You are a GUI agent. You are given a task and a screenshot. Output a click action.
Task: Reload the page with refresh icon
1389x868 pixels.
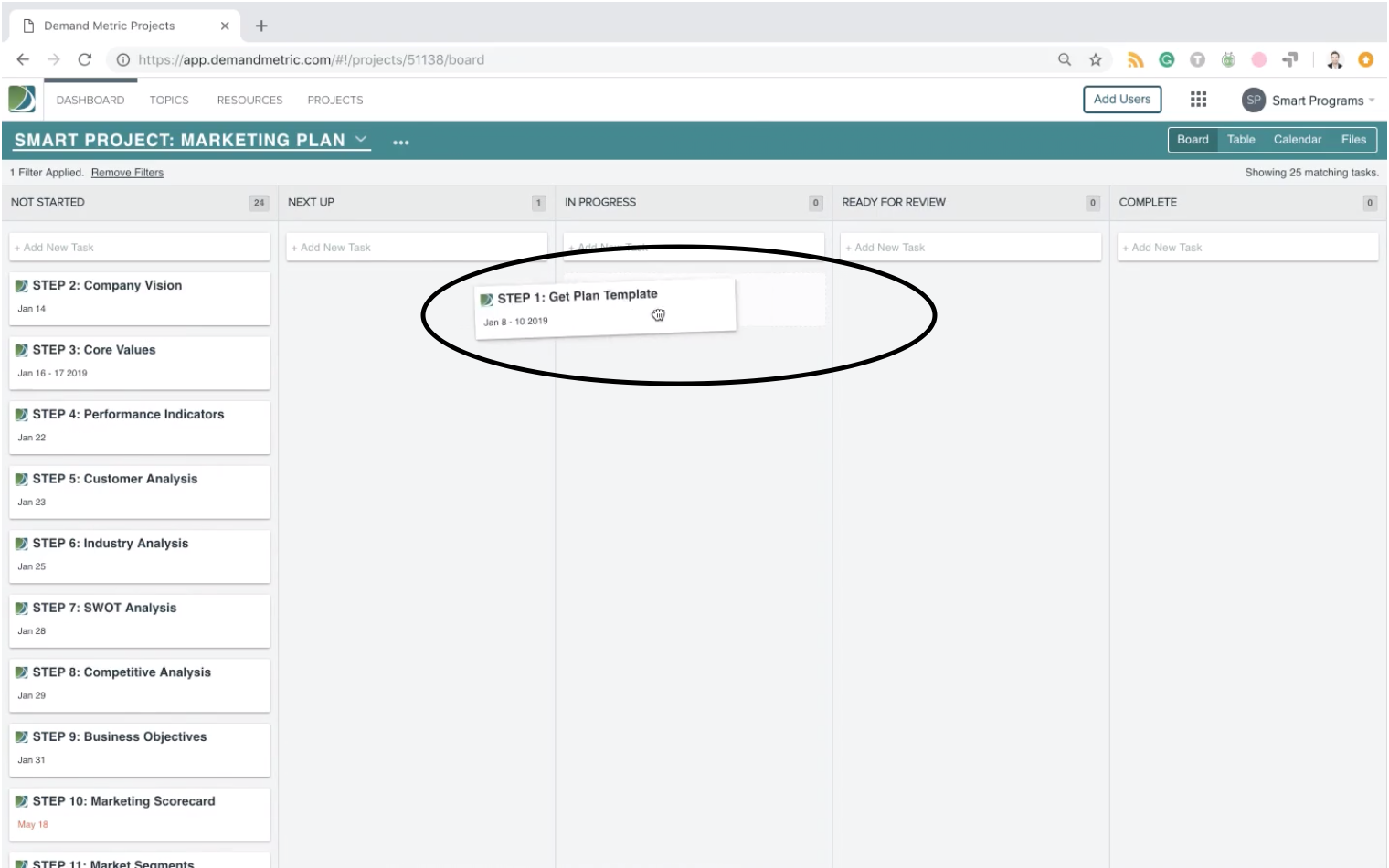[85, 59]
